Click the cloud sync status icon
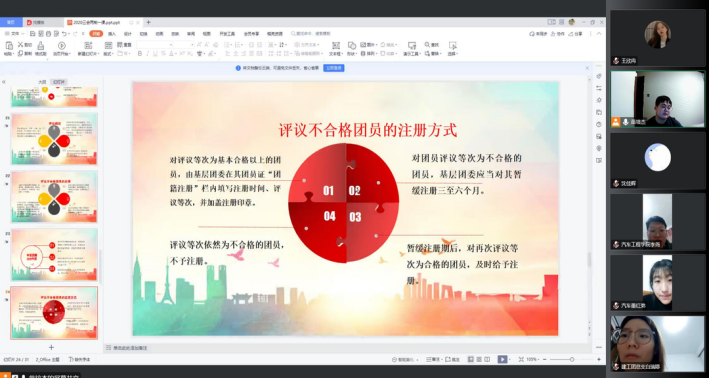Image resolution: width=709 pixels, height=378 pixels. click(x=532, y=34)
